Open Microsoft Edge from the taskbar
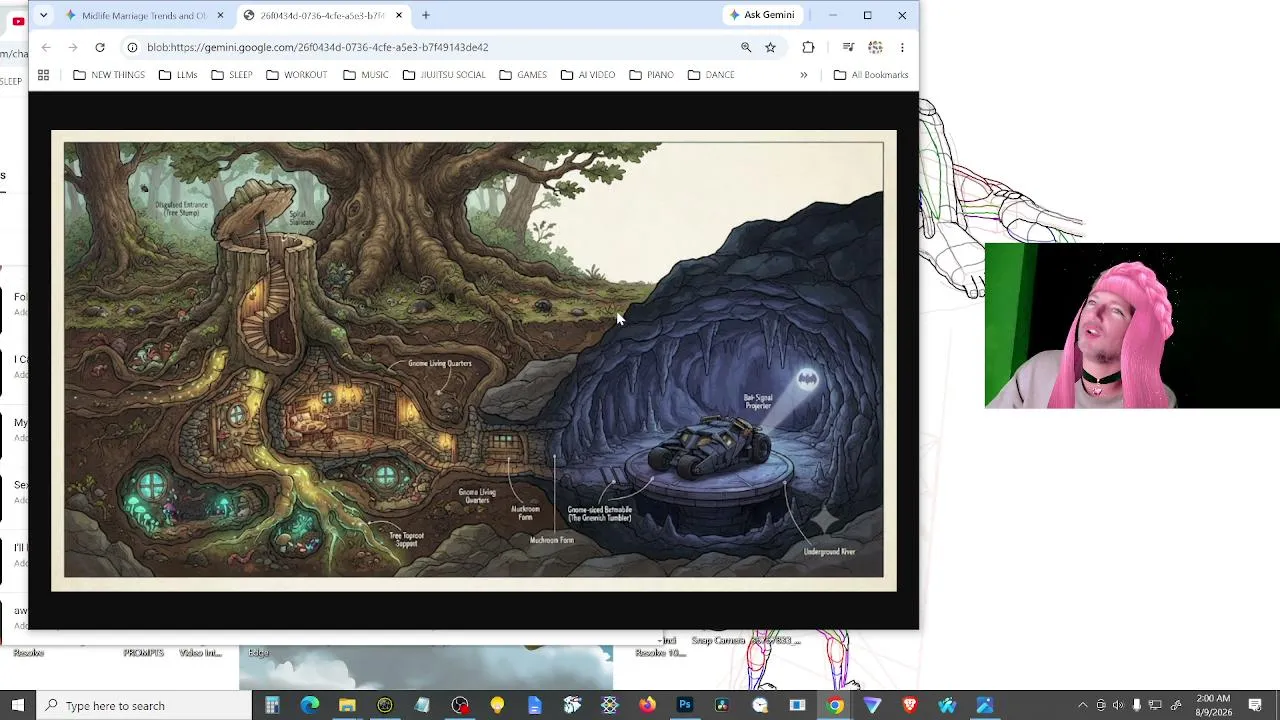 click(x=310, y=705)
